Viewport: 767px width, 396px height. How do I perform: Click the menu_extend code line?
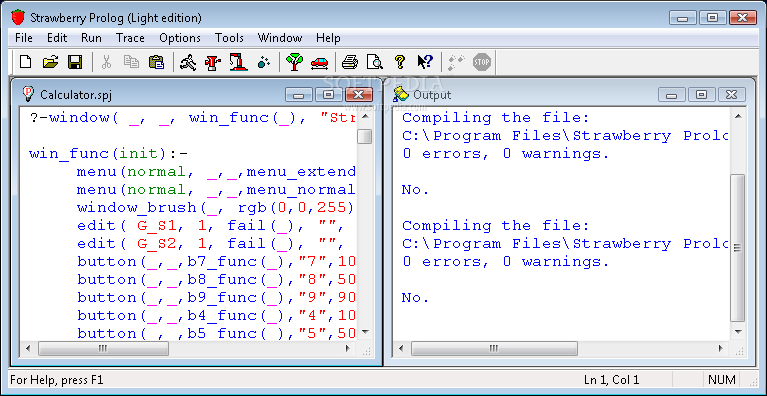click(216, 172)
